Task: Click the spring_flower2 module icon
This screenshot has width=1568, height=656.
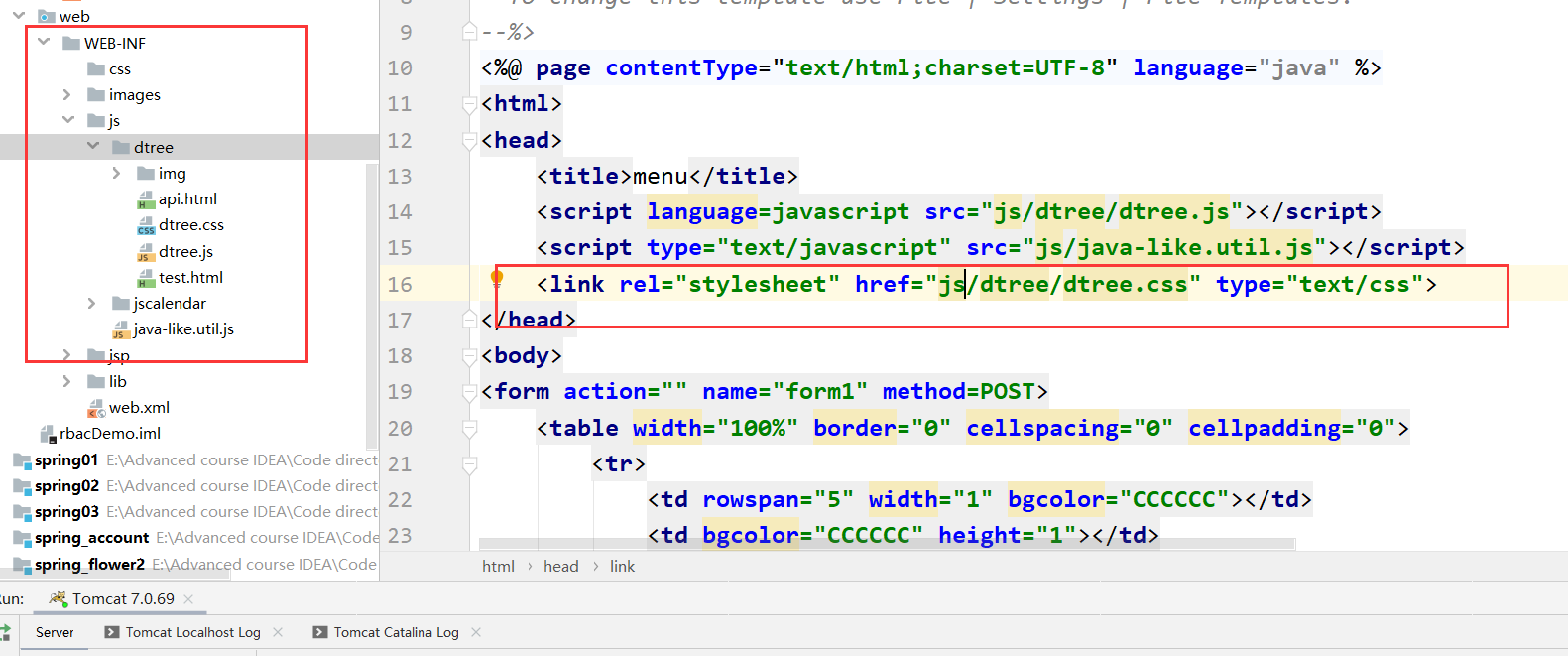Action: (x=22, y=565)
